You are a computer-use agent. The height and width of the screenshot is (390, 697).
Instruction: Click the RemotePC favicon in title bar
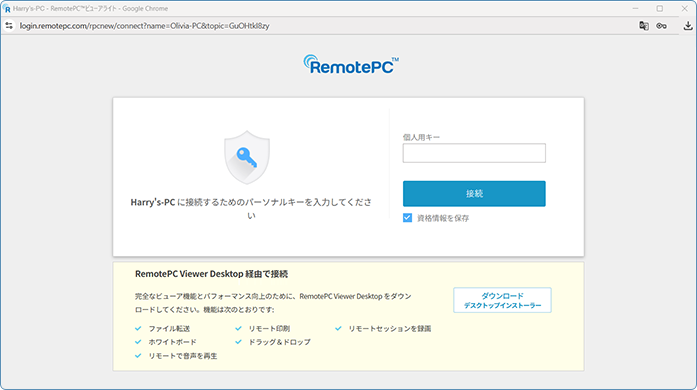pos(7,8)
